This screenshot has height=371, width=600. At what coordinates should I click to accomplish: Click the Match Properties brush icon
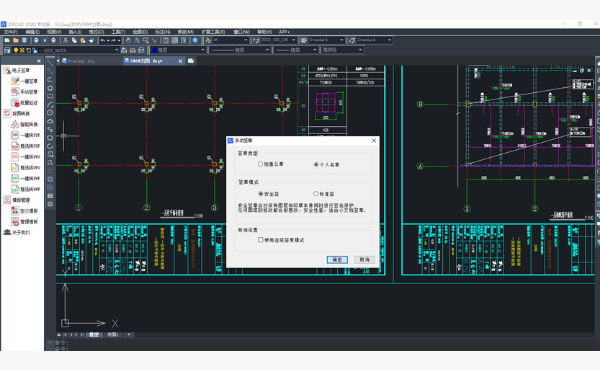(x=92, y=40)
